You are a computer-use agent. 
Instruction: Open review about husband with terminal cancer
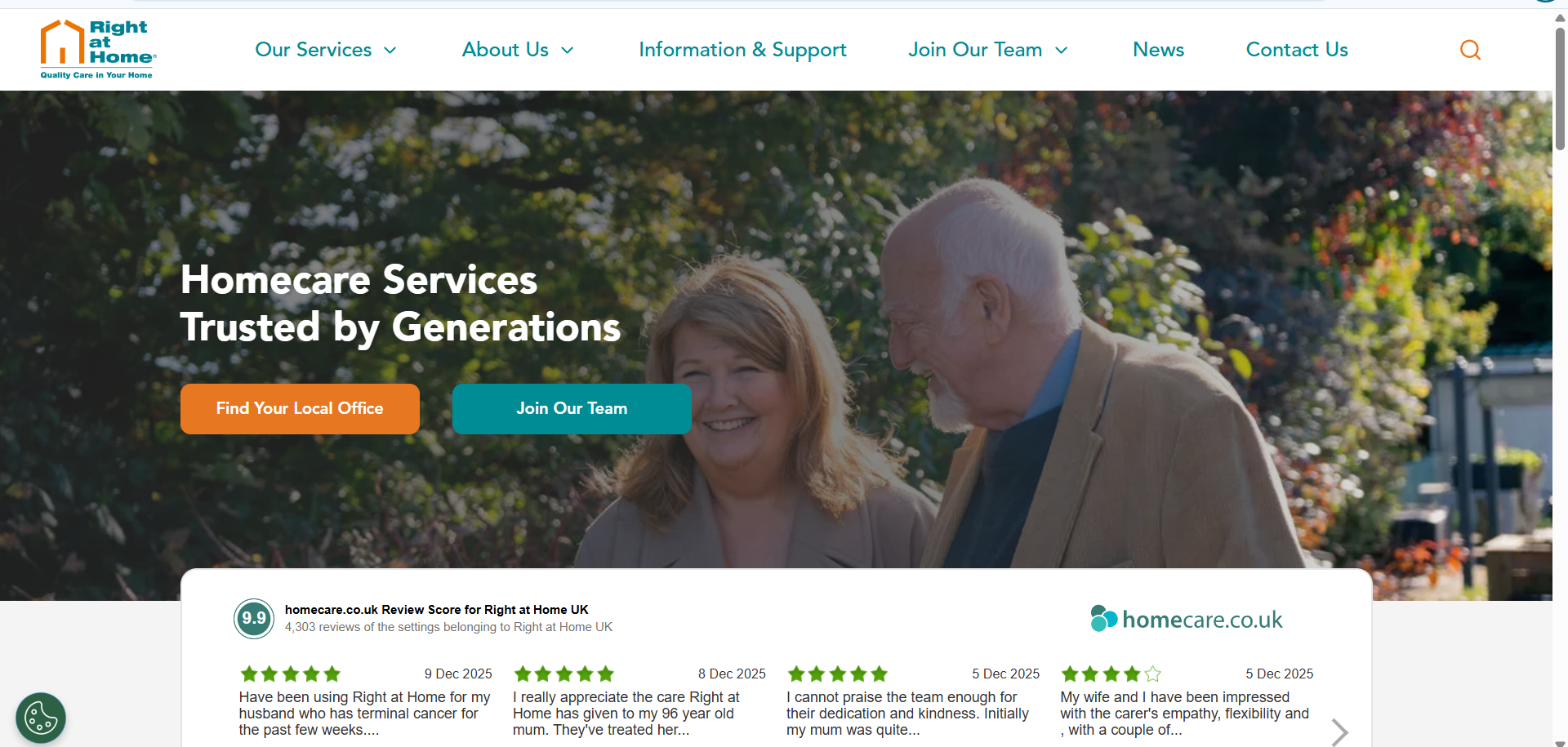click(x=365, y=714)
